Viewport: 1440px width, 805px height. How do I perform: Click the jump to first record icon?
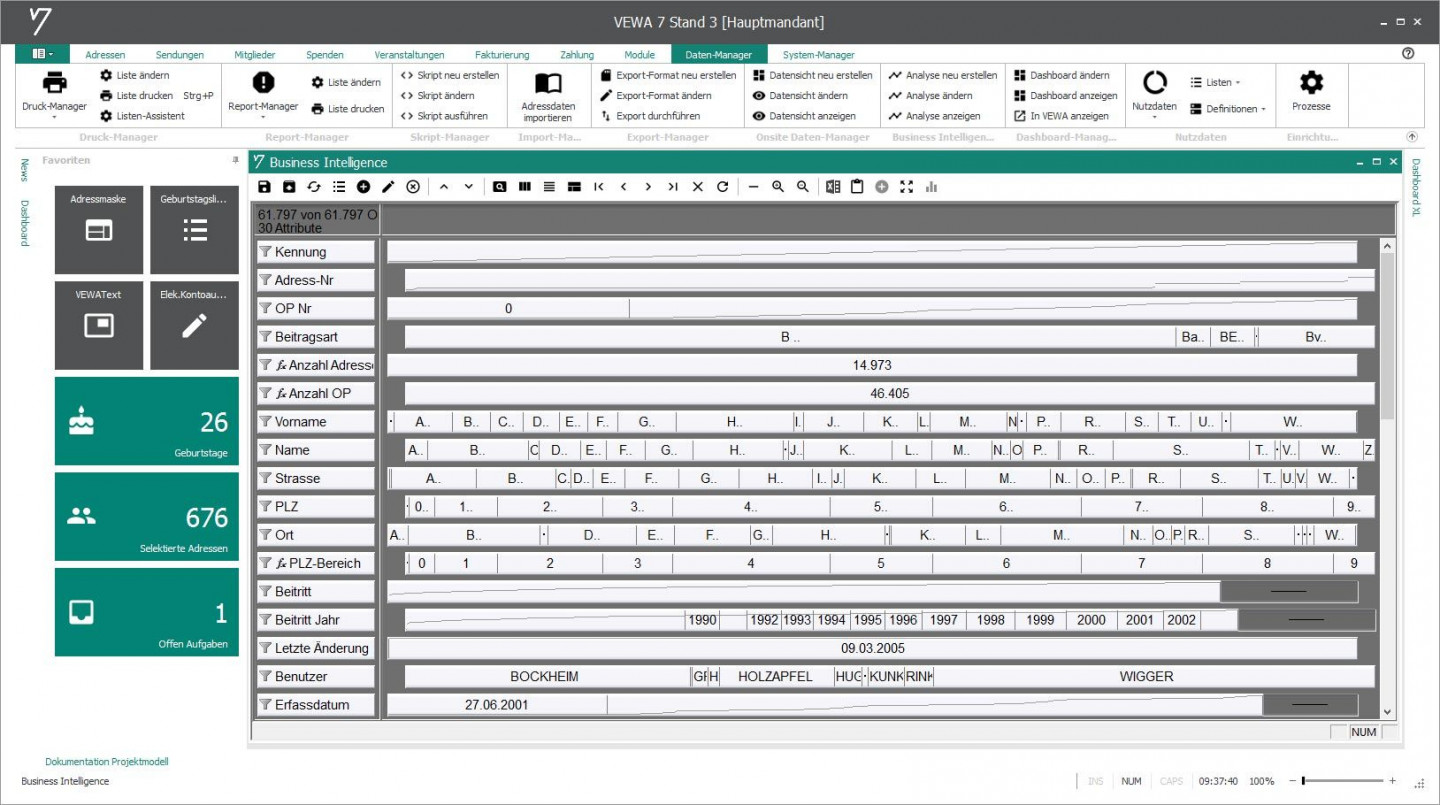pyautogui.click(x=599, y=186)
